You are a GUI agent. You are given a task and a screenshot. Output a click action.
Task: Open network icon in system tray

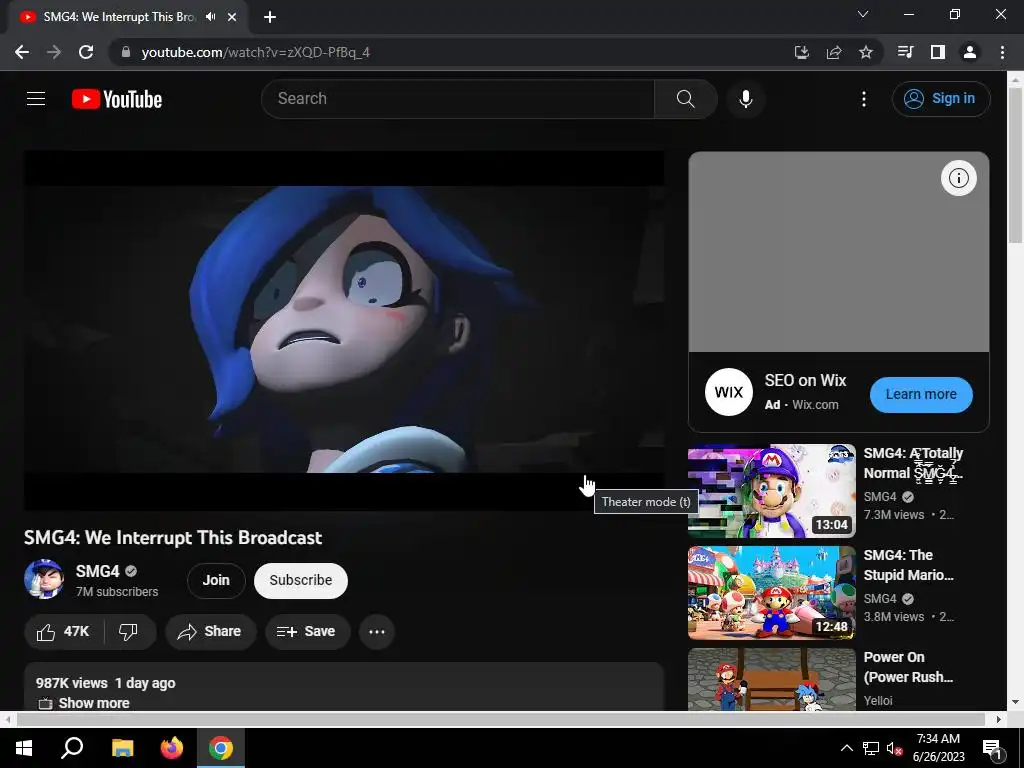pos(871,748)
